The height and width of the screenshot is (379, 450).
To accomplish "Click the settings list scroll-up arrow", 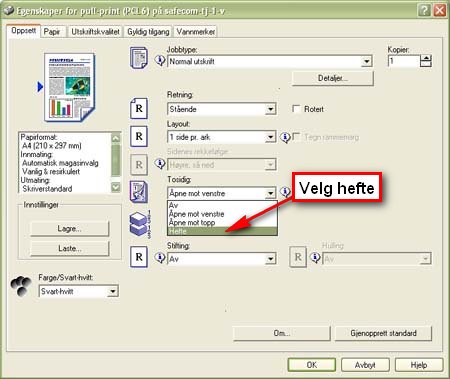I will pyautogui.click(x=116, y=138).
